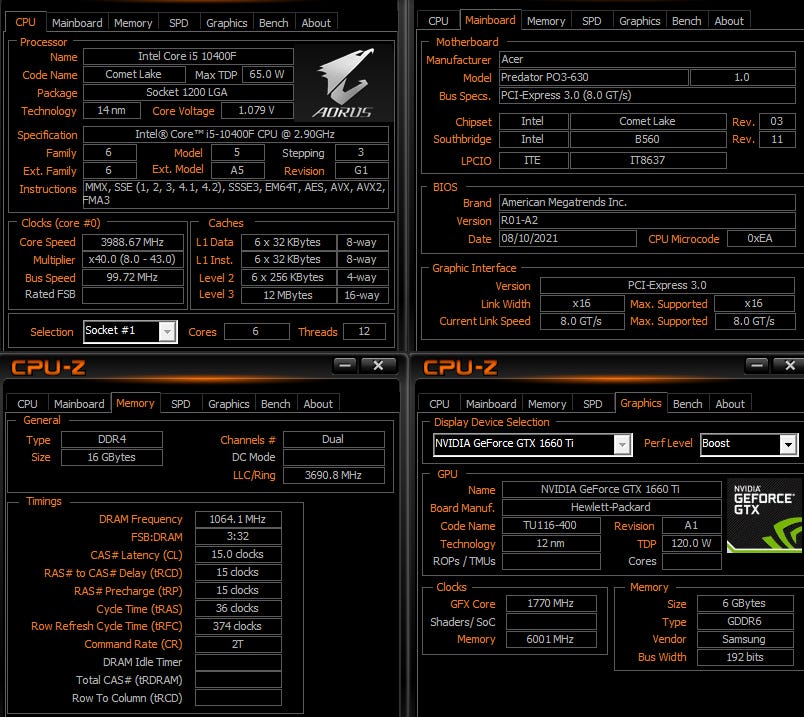Click the AORUS logo in the CPU window
Screen dimensions: 804x717
point(344,83)
